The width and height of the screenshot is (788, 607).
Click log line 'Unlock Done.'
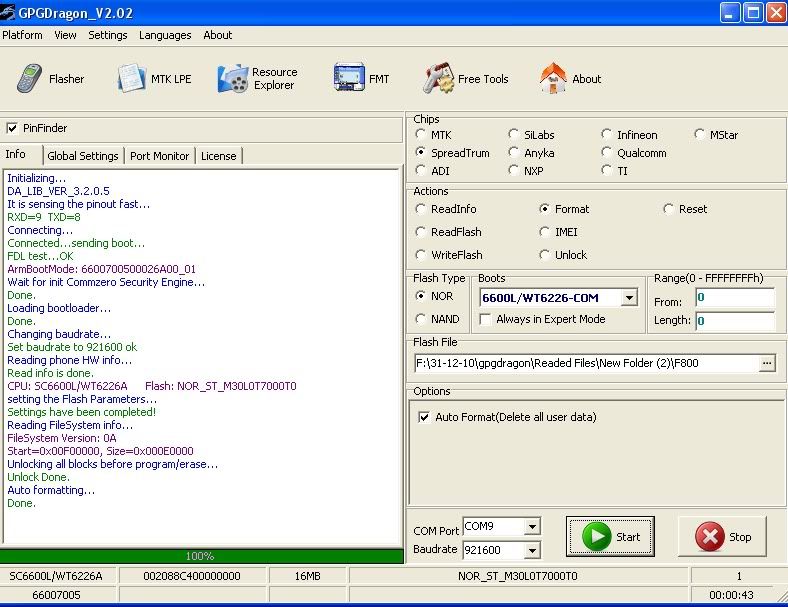click(38, 477)
